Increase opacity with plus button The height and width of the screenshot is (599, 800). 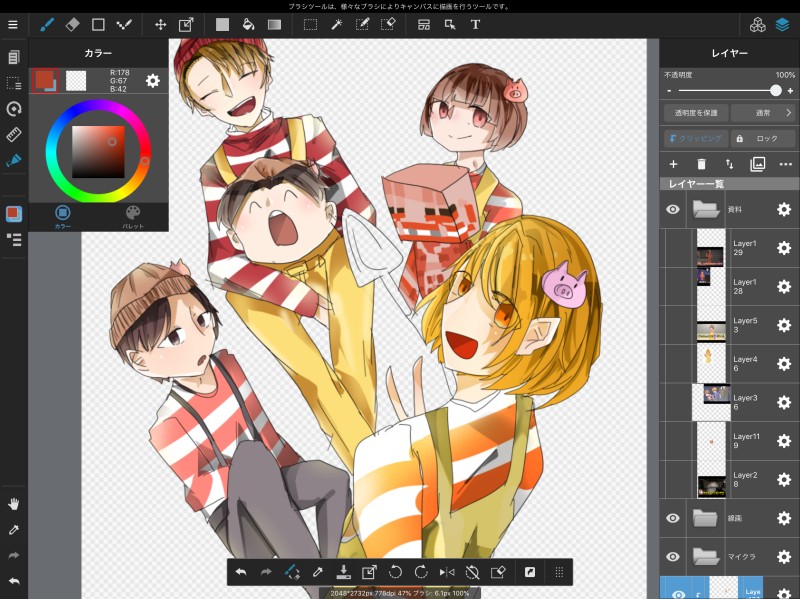point(790,91)
